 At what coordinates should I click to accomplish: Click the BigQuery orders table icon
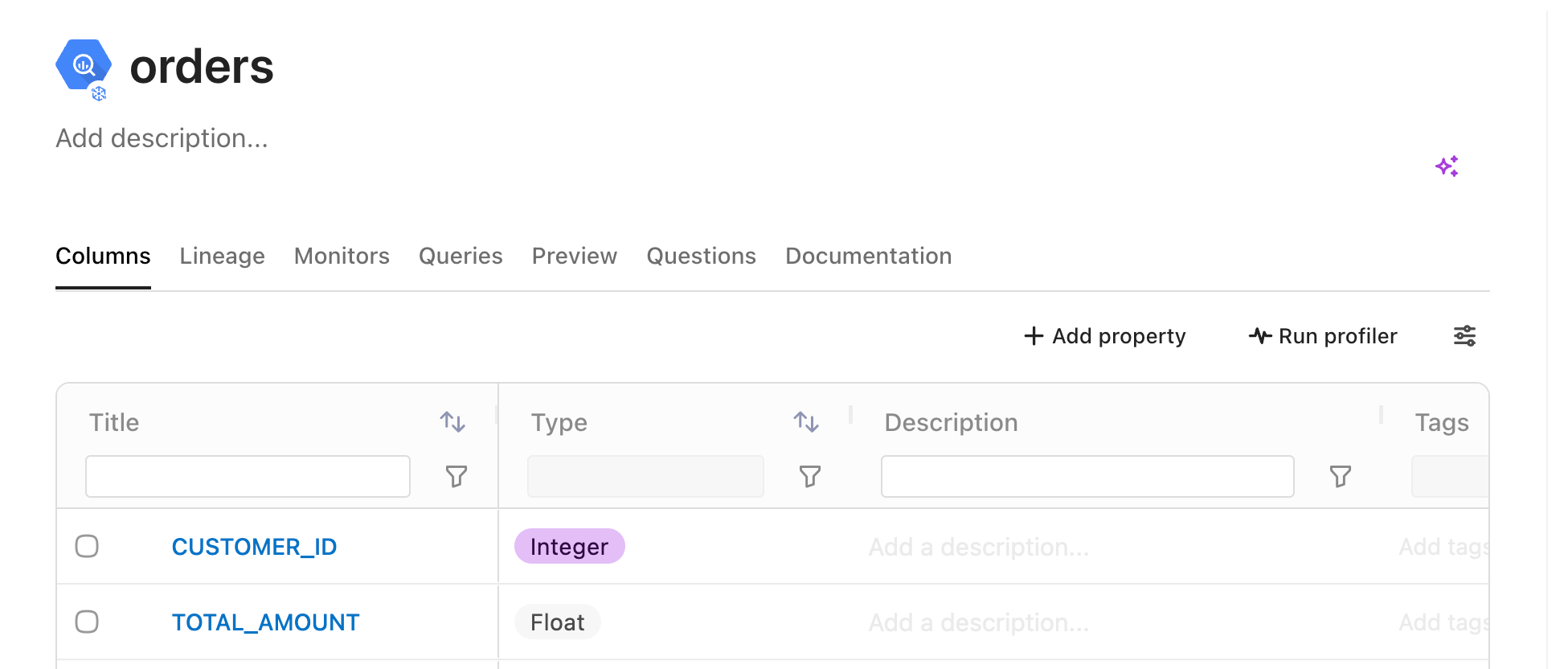point(83,66)
